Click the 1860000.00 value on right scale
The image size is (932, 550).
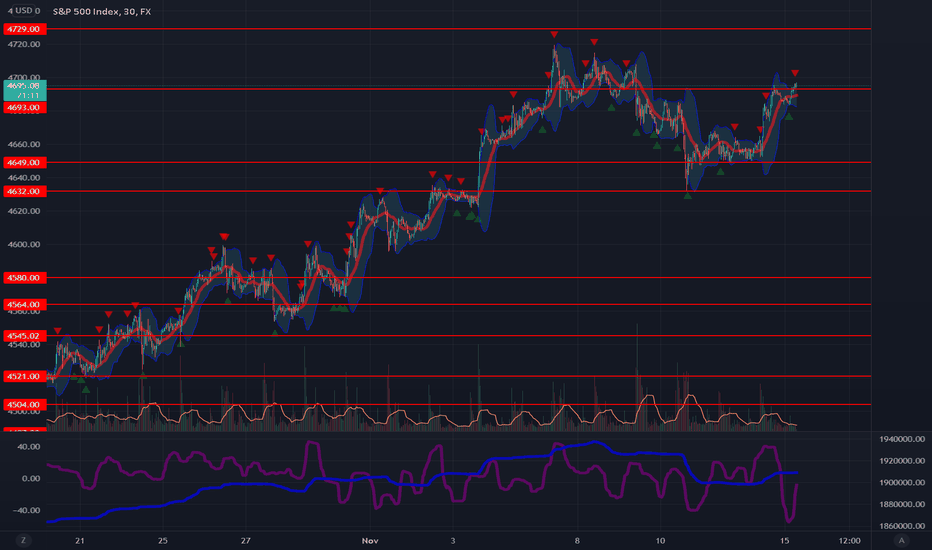[x=902, y=526]
